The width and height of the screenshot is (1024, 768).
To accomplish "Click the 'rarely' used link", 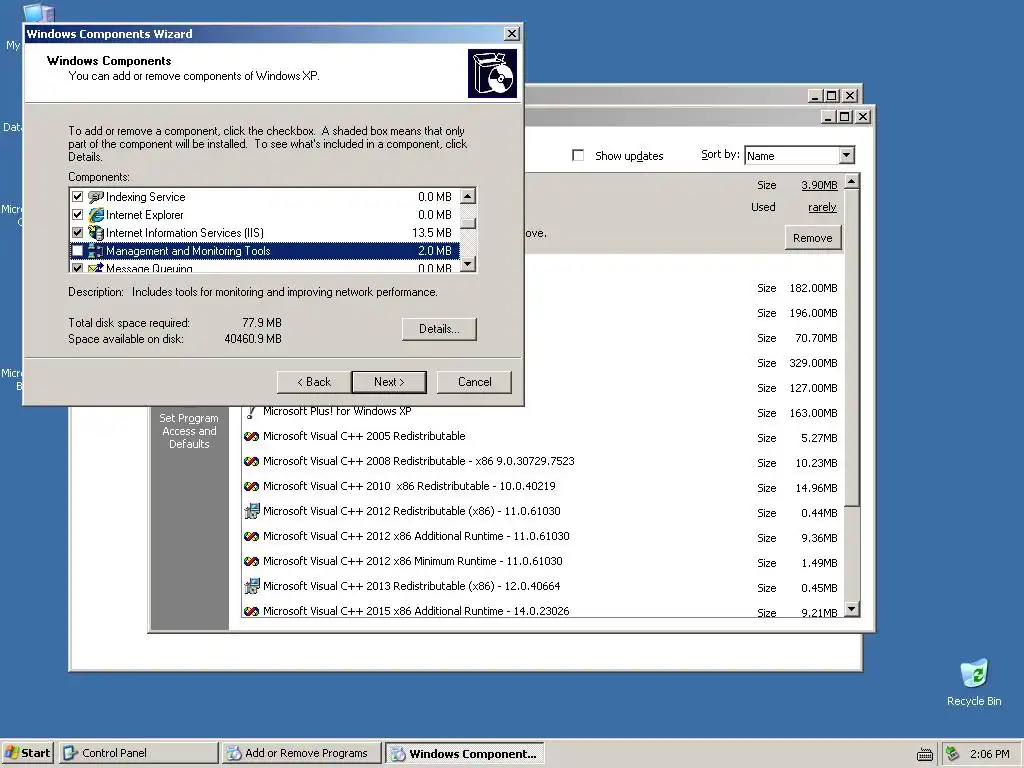I will tap(822, 207).
